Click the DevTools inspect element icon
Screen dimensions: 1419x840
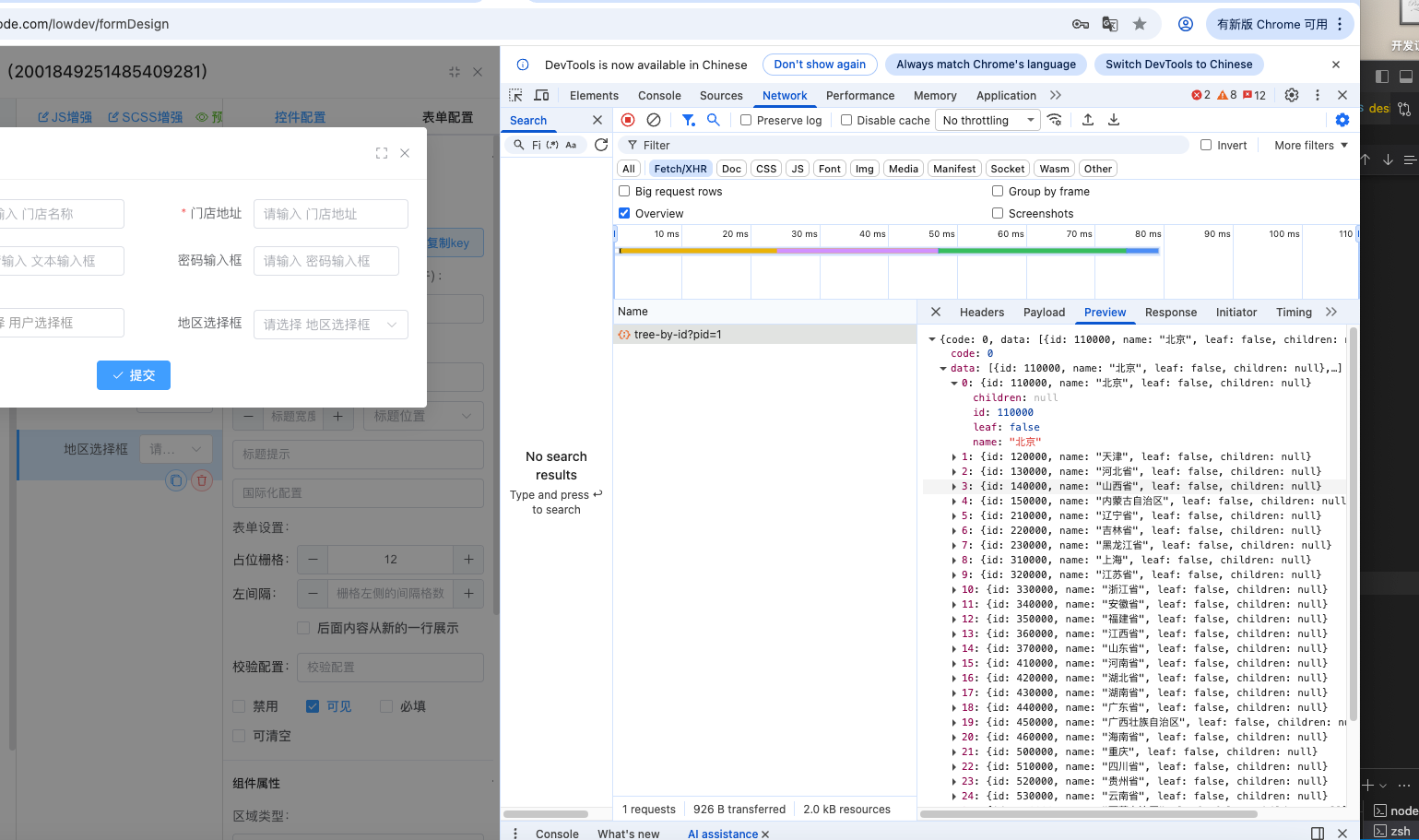click(x=515, y=95)
